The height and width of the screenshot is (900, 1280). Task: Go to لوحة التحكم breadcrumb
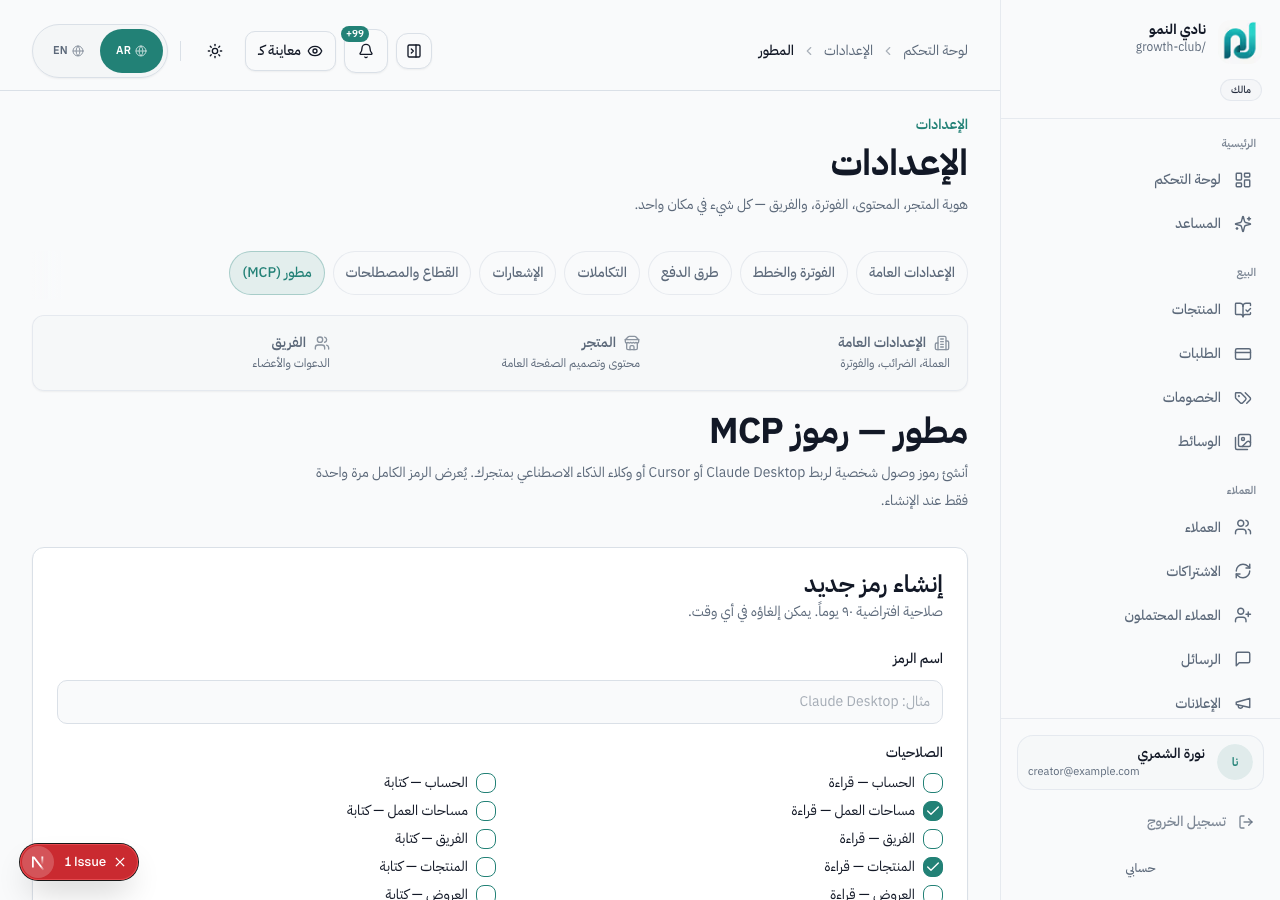[935, 51]
